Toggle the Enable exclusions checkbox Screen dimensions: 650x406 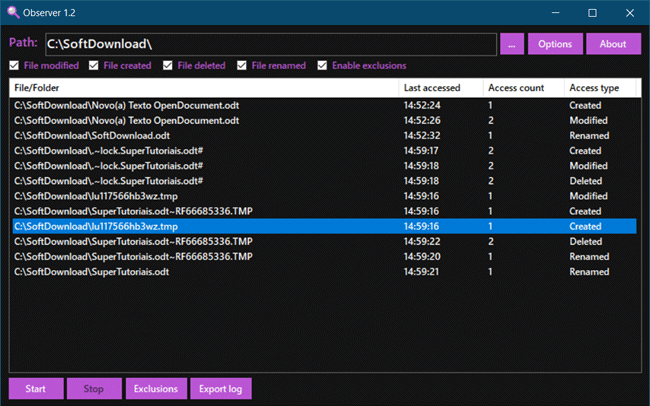point(322,66)
